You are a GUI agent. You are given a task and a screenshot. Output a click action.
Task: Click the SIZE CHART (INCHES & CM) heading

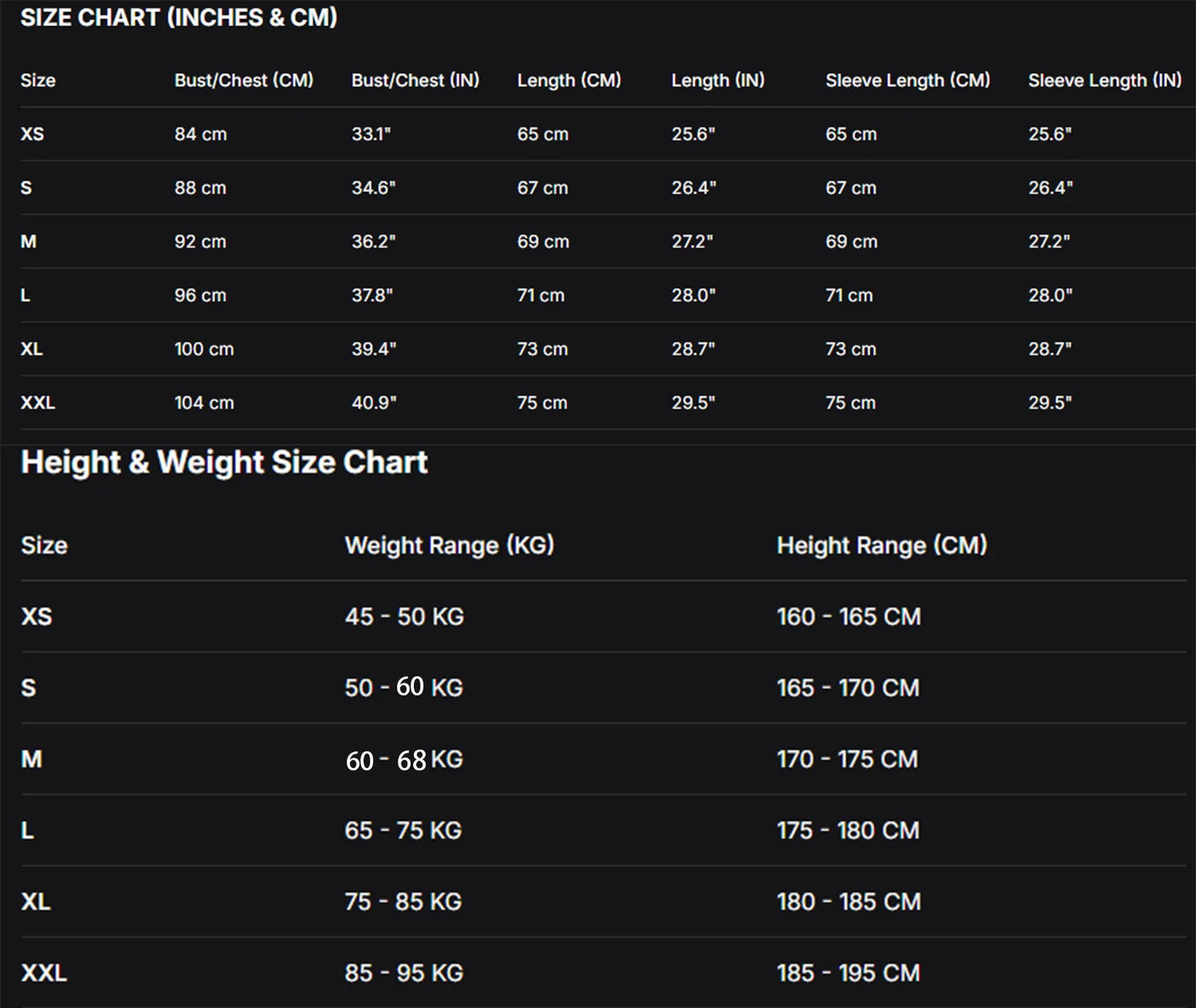coord(179,17)
